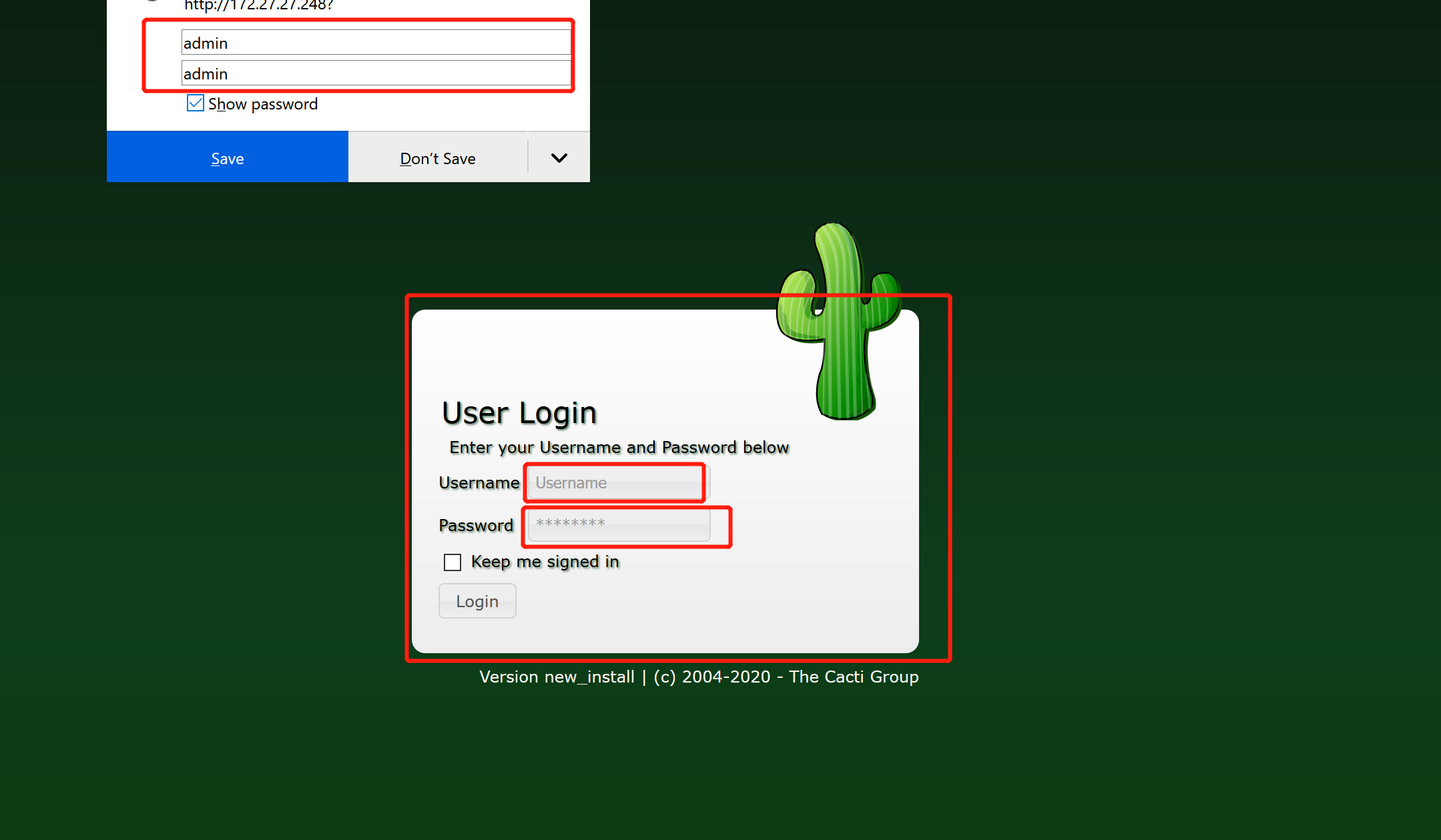Toggle the Show password checkbox
Screen dimensions: 1441x840
[x=196, y=103]
